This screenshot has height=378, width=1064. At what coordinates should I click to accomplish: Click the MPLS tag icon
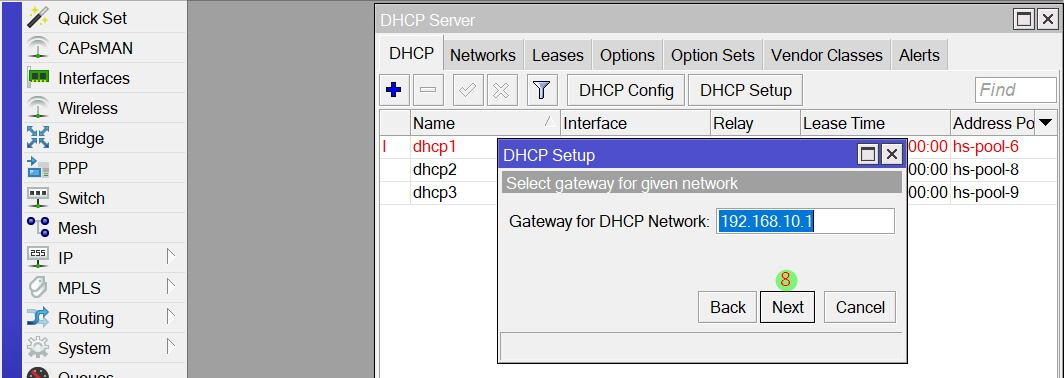tap(38, 288)
